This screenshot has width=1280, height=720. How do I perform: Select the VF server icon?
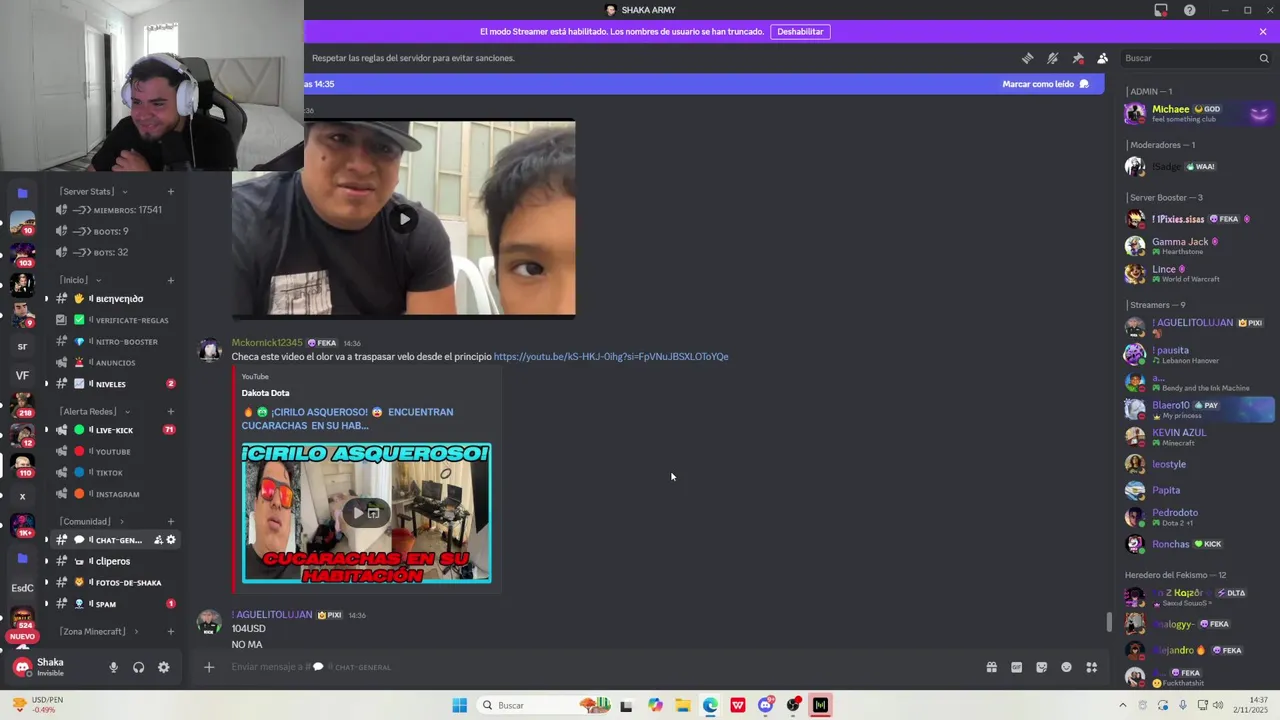click(x=22, y=376)
